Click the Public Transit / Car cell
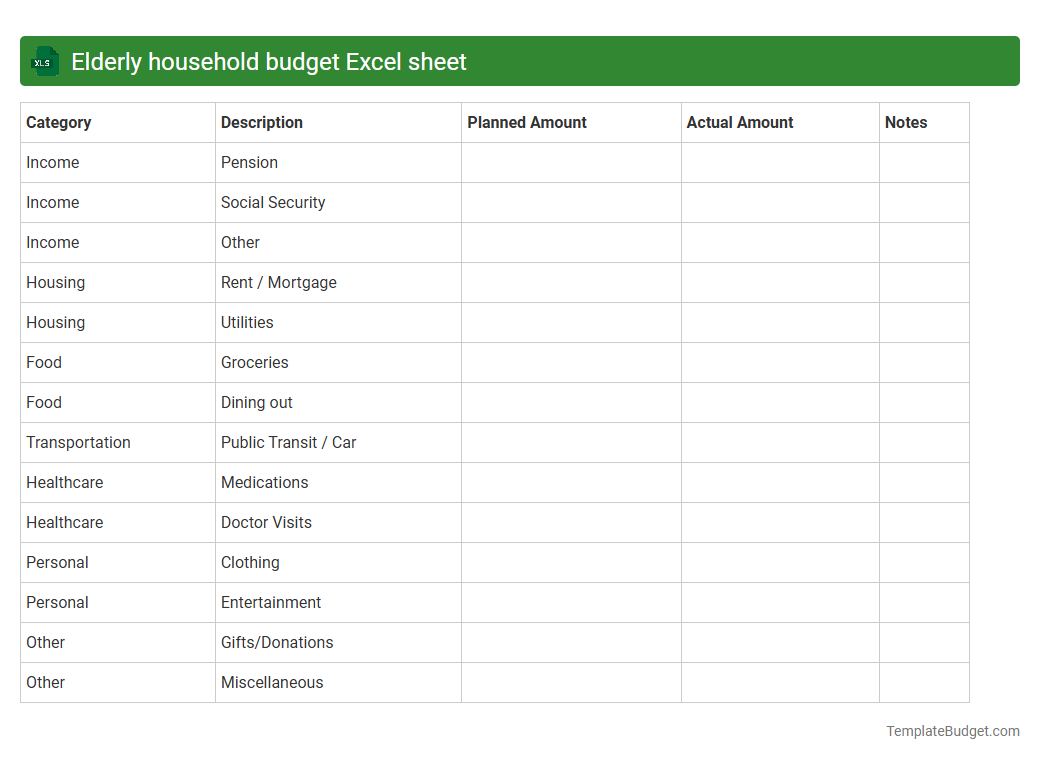The image size is (1040, 760). [288, 442]
